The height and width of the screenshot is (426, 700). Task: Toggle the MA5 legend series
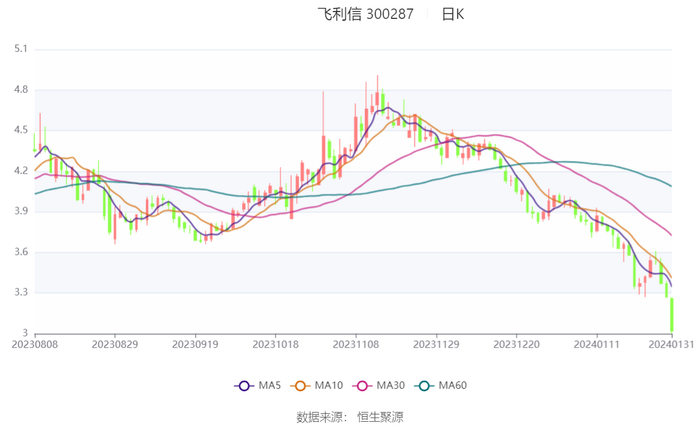(x=258, y=385)
